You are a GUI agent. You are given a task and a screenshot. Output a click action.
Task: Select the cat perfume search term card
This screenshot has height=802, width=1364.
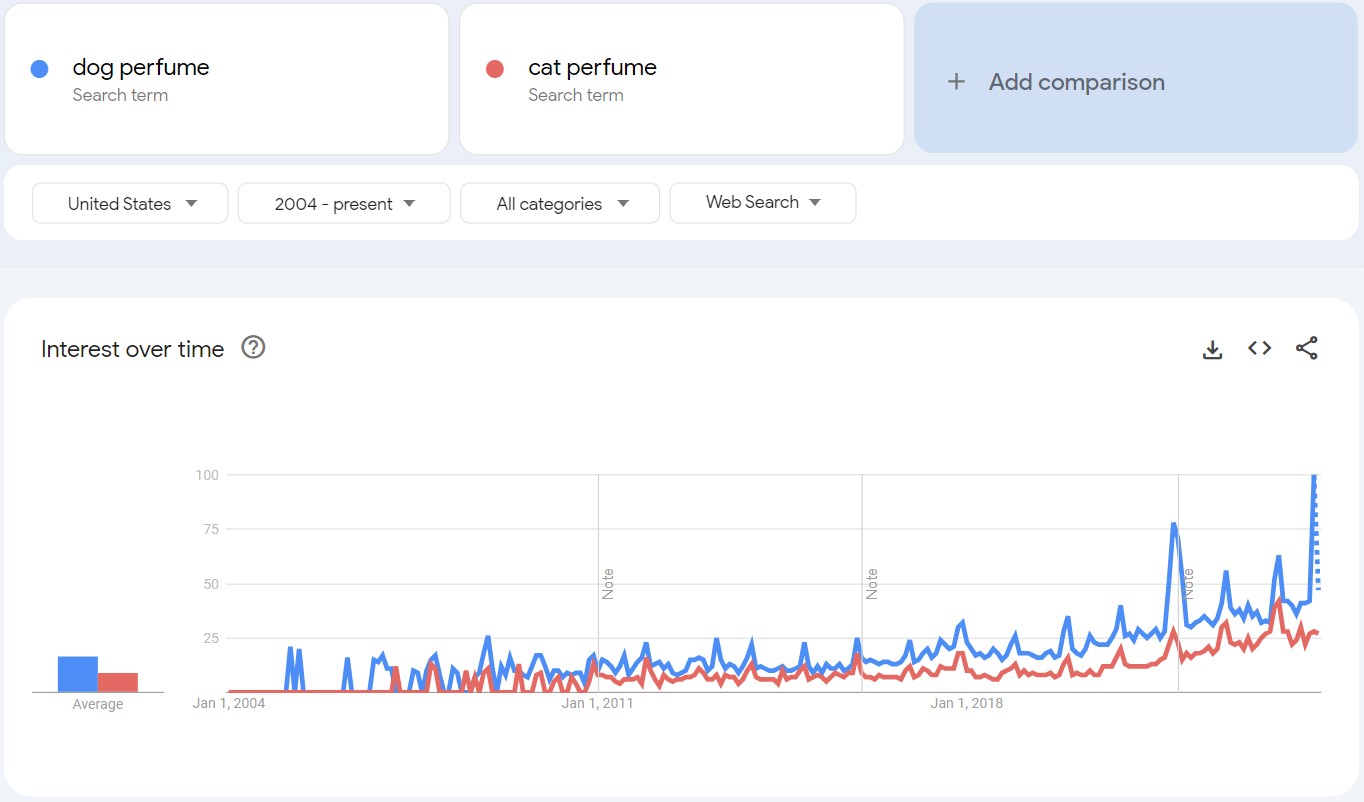pyautogui.click(x=681, y=79)
